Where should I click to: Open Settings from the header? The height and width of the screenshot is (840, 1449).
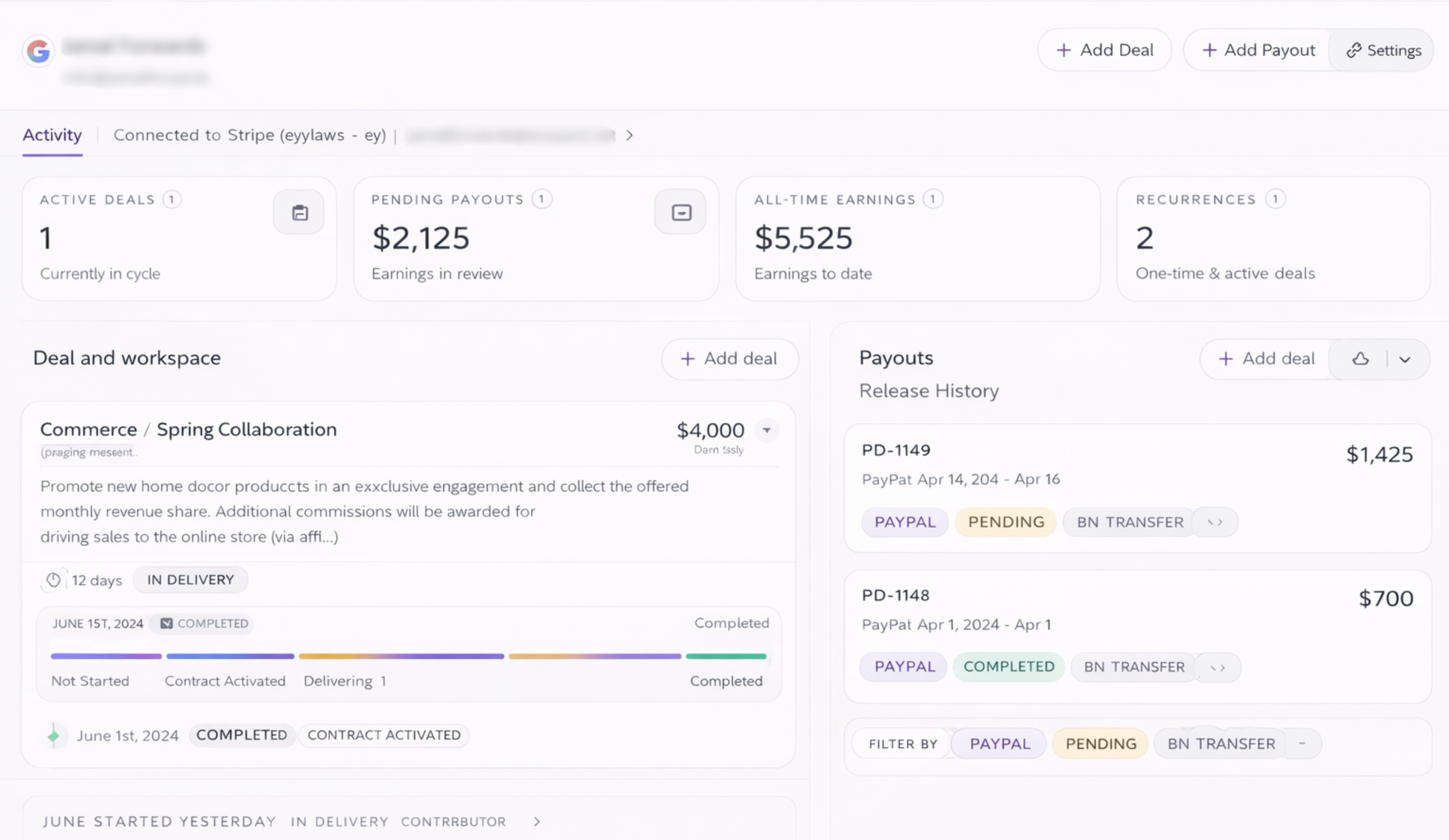click(x=1384, y=51)
